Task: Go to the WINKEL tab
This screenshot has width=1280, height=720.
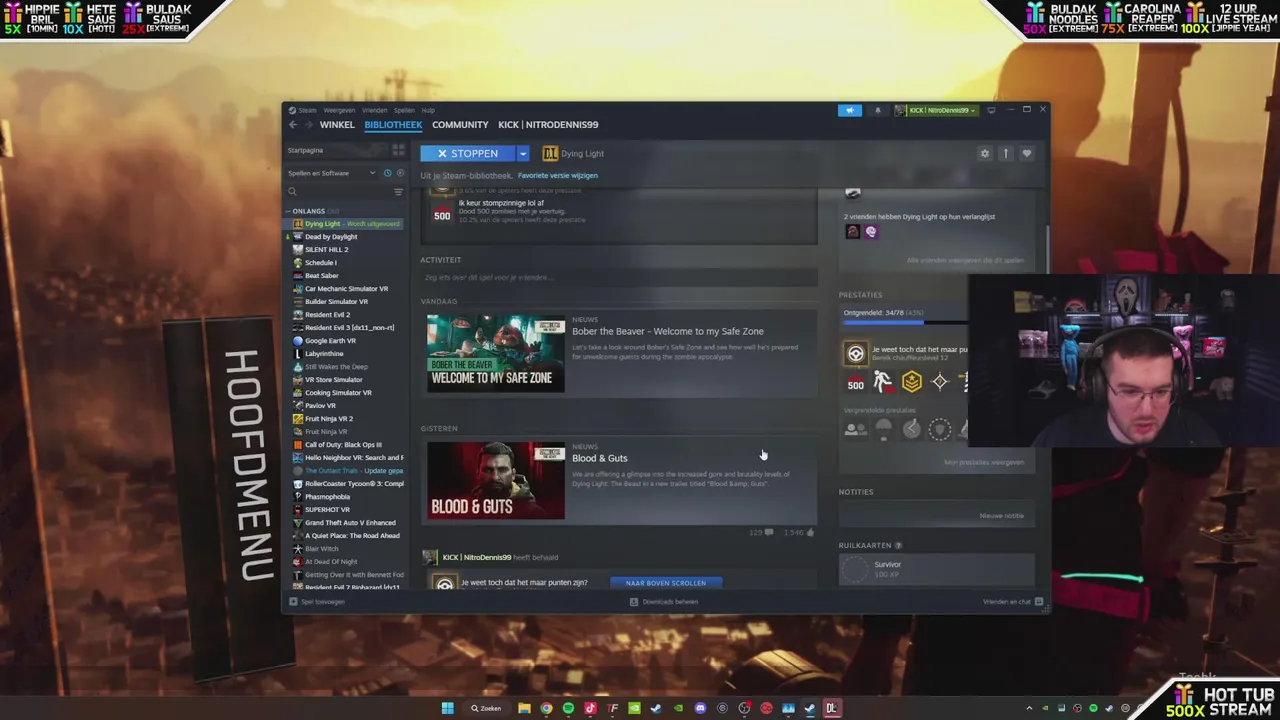Action: tap(337, 125)
